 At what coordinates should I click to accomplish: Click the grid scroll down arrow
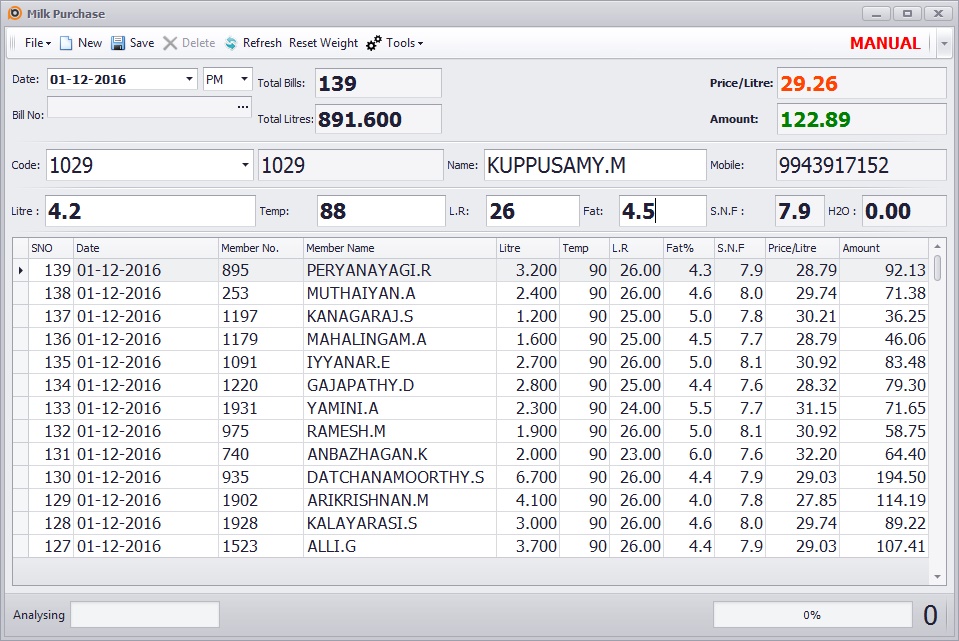(x=938, y=577)
